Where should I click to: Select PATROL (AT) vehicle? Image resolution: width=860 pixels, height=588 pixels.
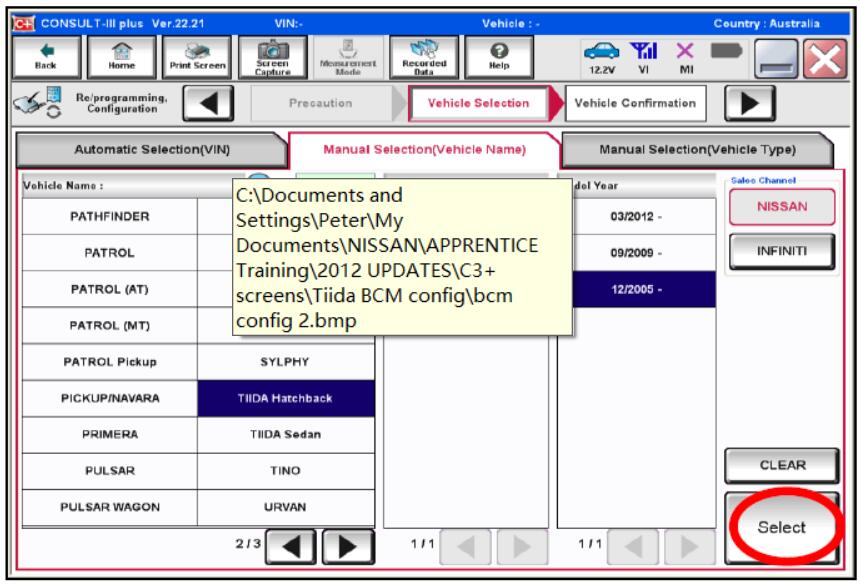pos(110,289)
